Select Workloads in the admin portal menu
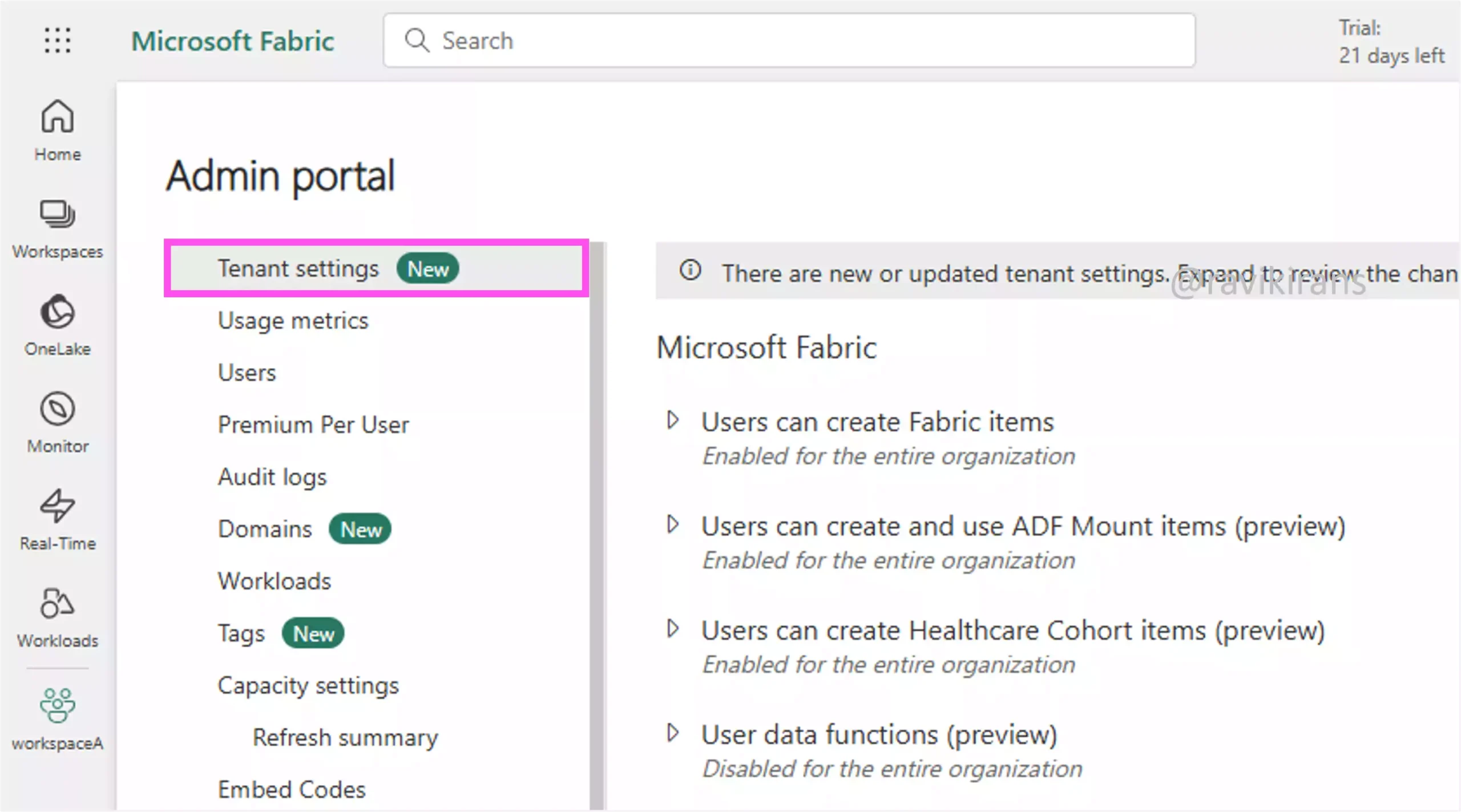 coord(275,581)
